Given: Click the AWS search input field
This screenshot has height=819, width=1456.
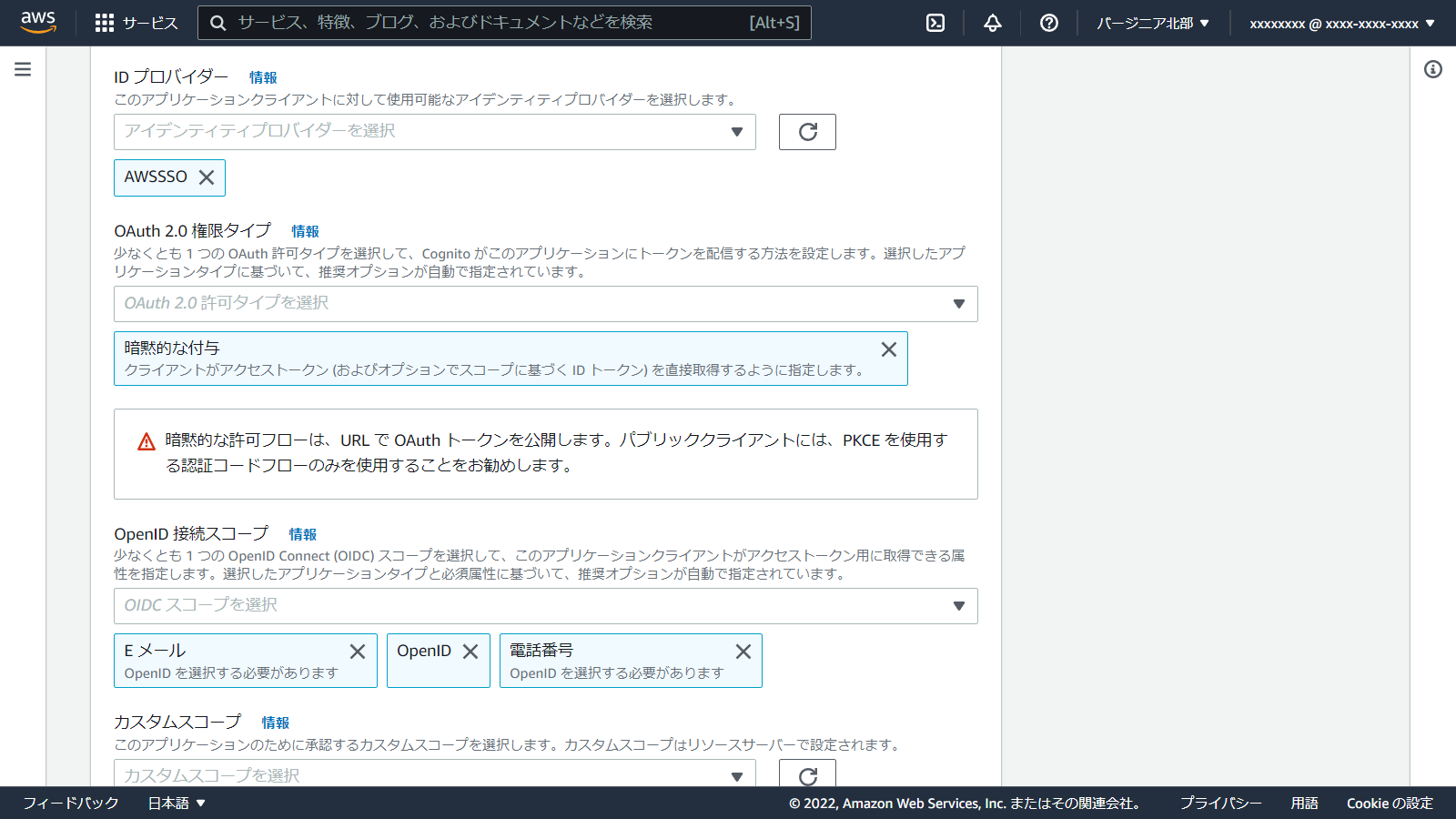Looking at the screenshot, I should (x=504, y=23).
